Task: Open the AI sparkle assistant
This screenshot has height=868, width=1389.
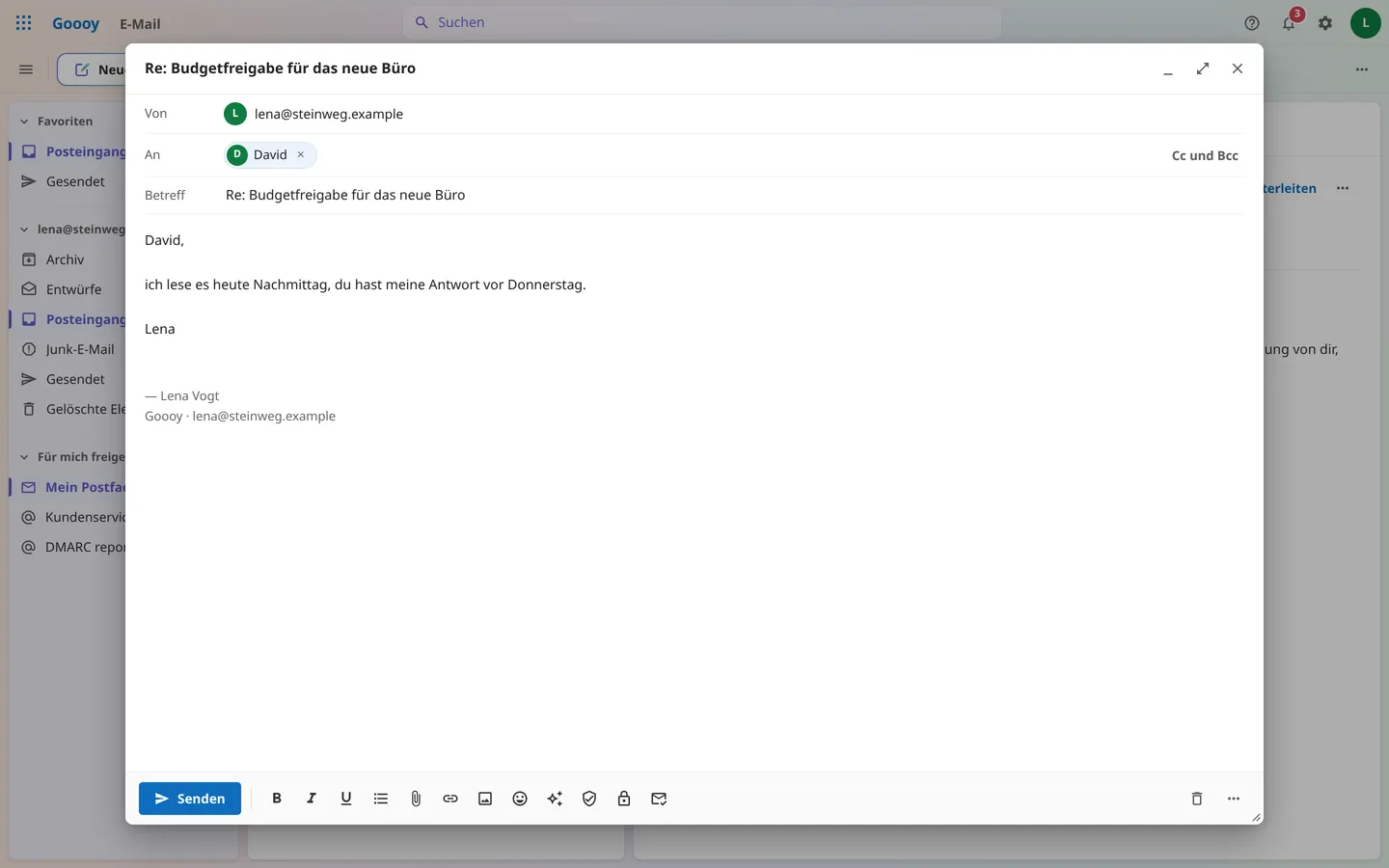Action: pyautogui.click(x=555, y=799)
